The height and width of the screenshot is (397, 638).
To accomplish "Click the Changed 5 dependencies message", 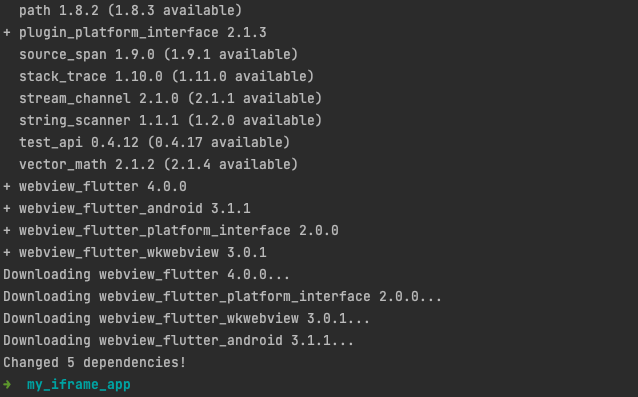I will pyautogui.click(x=94, y=362).
